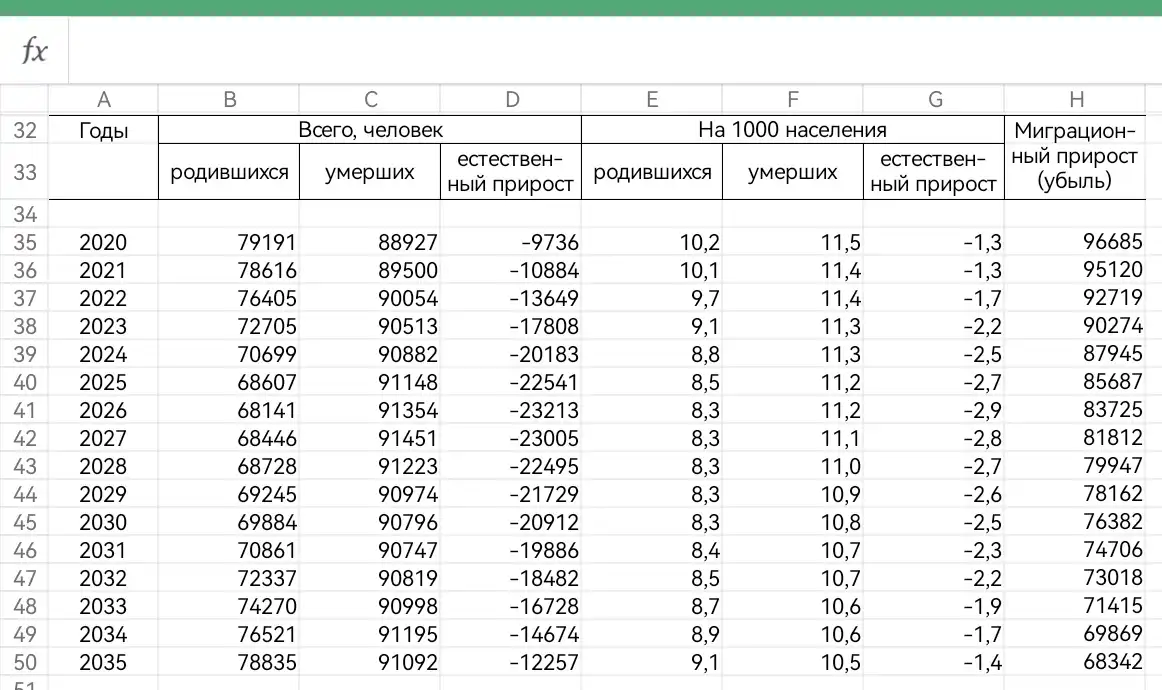The image size is (1162, 690).
Task: Click the 'Миграционный прирост (убыль)' header cell
Action: pos(1075,157)
